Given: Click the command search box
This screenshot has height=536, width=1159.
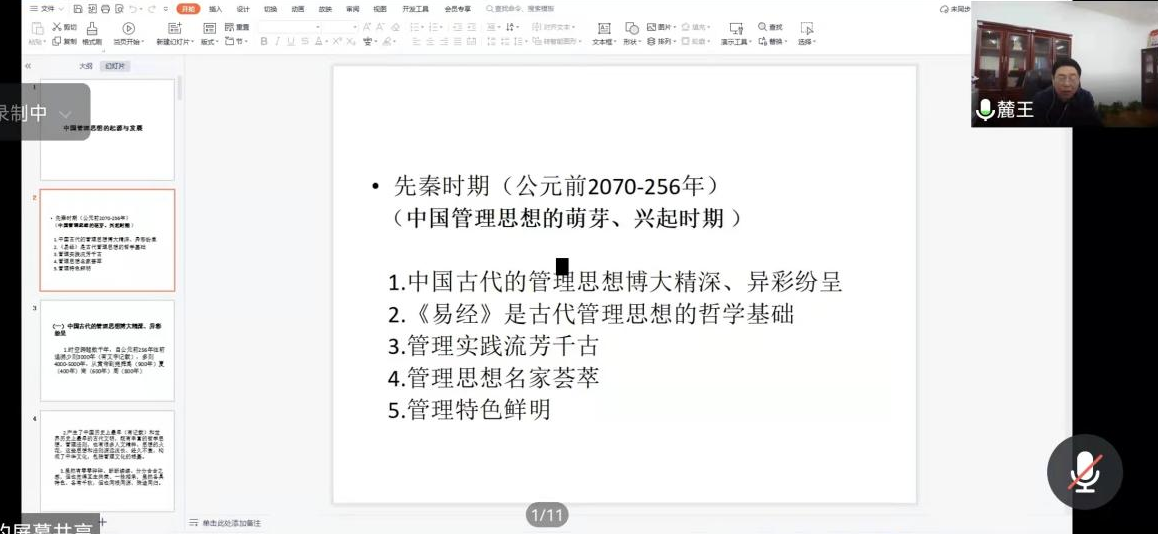Looking at the screenshot, I should (x=522, y=9).
